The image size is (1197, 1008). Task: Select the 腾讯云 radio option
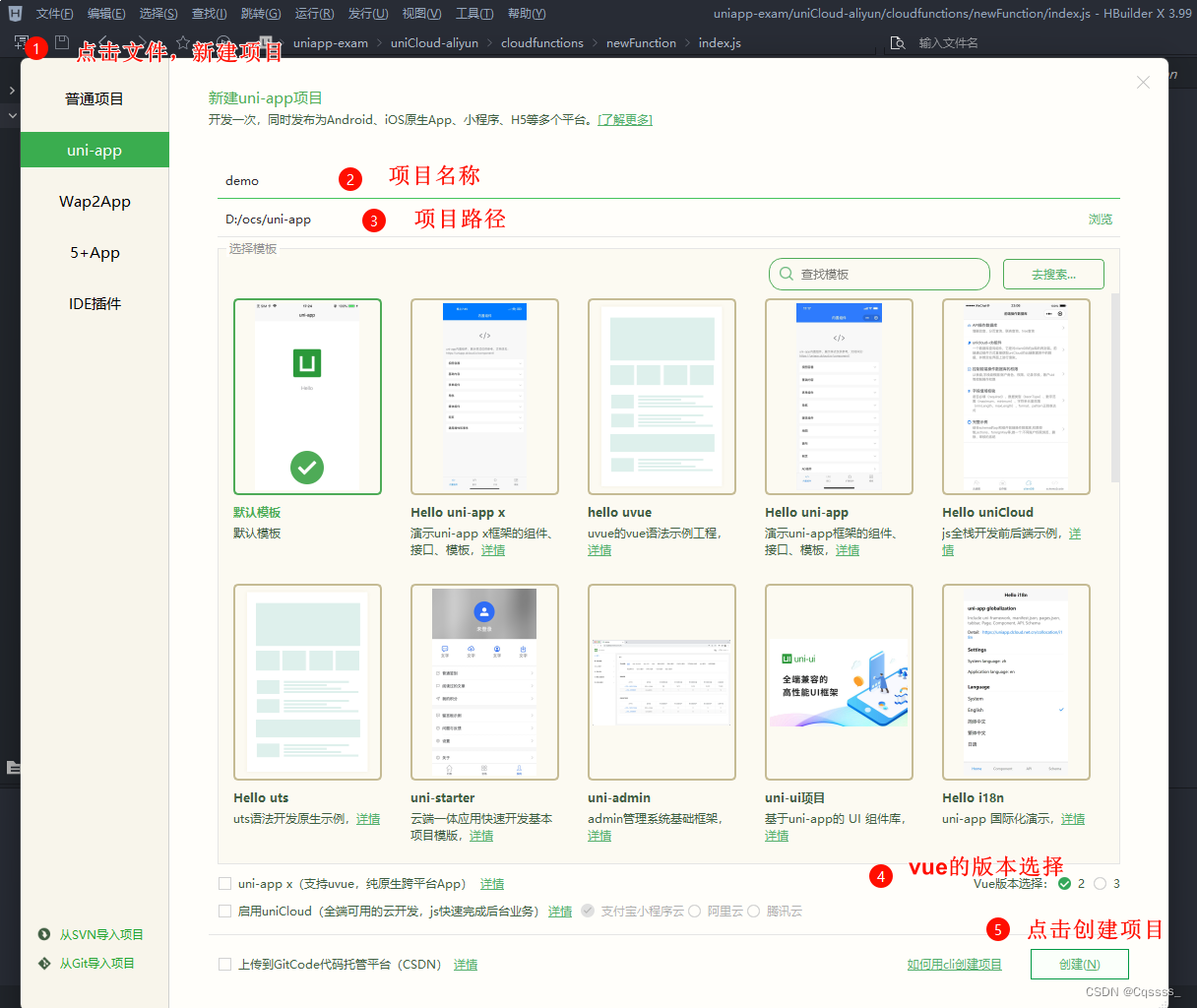click(x=753, y=912)
